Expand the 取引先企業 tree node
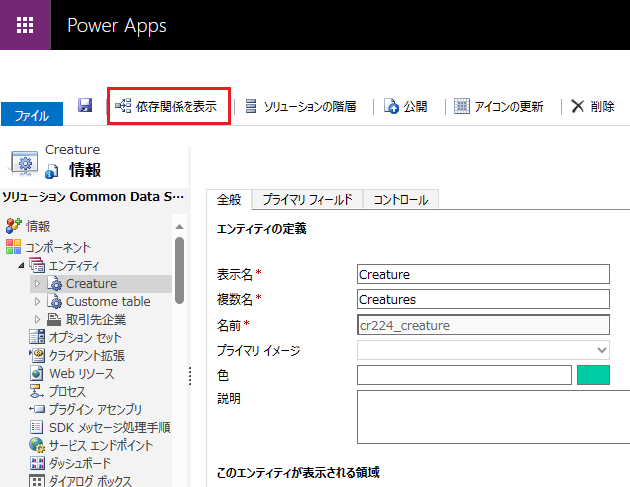 point(39,319)
